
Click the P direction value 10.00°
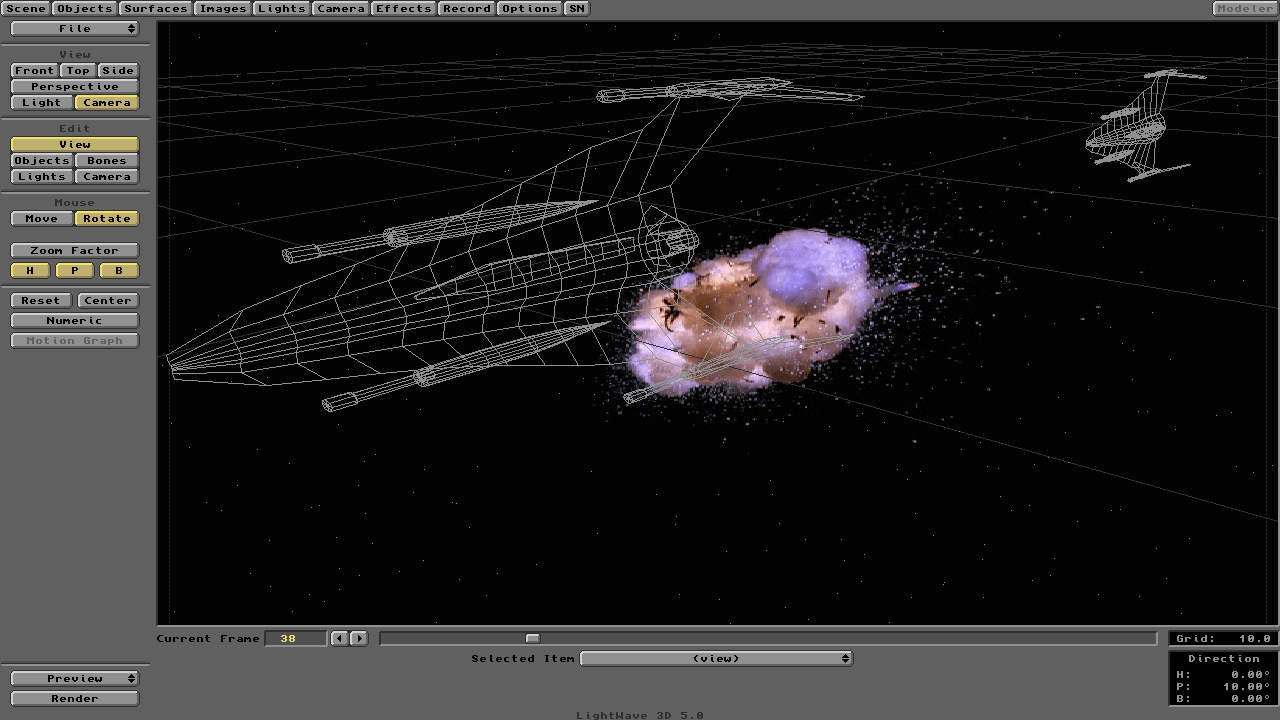[x=1246, y=687]
